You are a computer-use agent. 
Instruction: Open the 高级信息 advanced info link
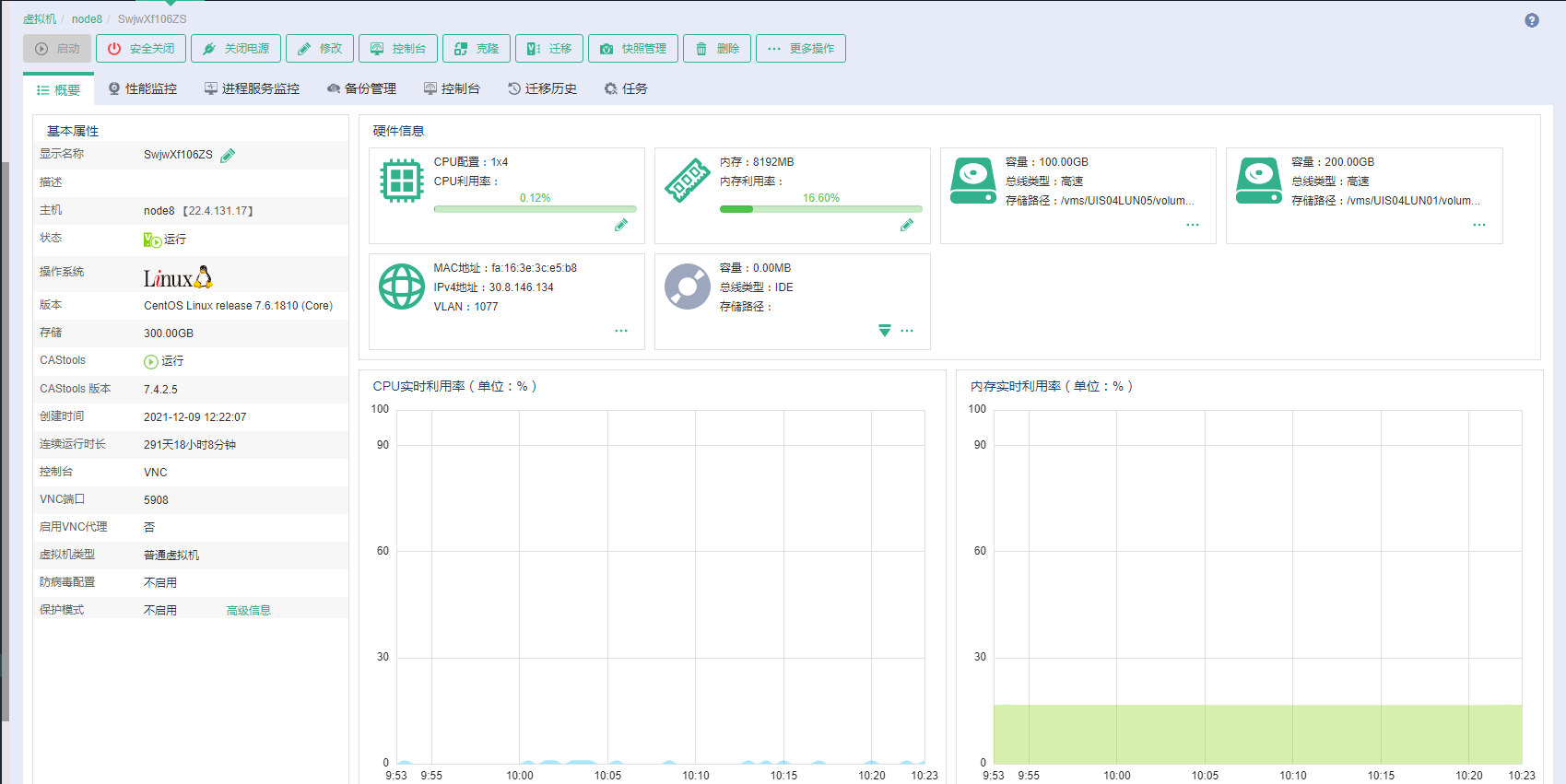(249, 610)
